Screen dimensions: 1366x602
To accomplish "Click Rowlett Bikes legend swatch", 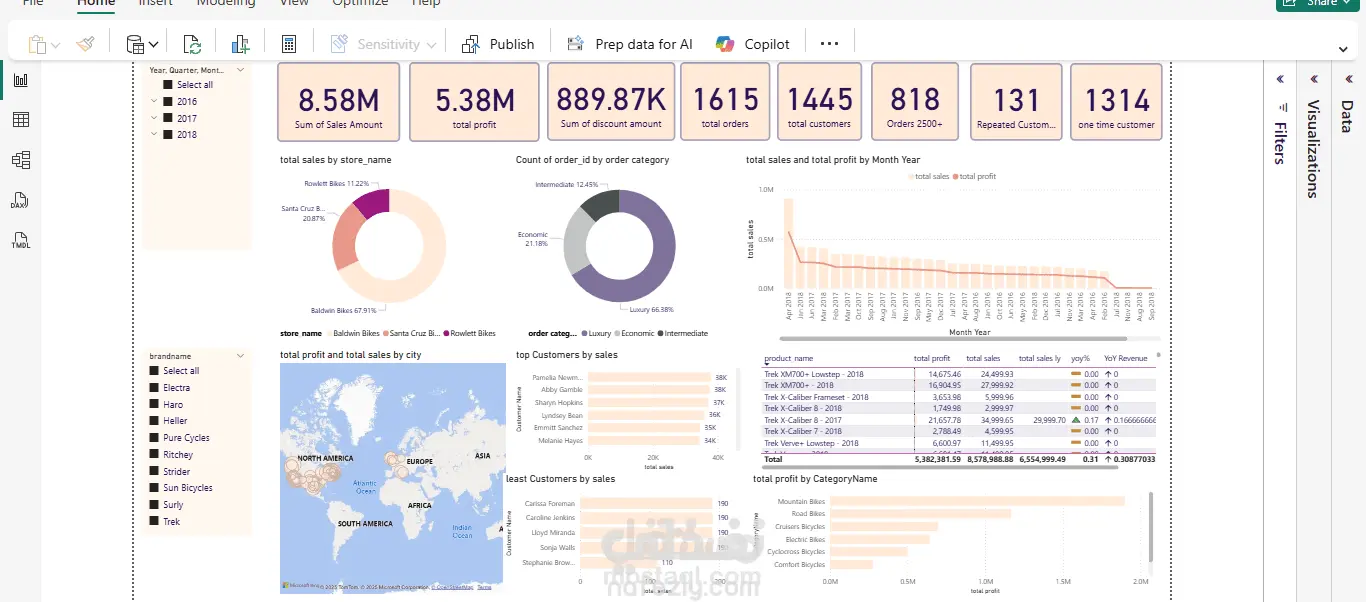I will [444, 333].
